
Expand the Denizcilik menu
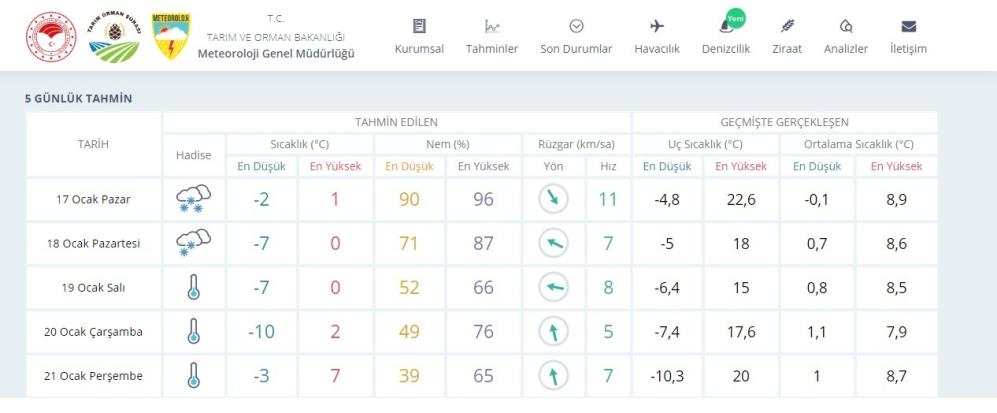[x=727, y=37]
